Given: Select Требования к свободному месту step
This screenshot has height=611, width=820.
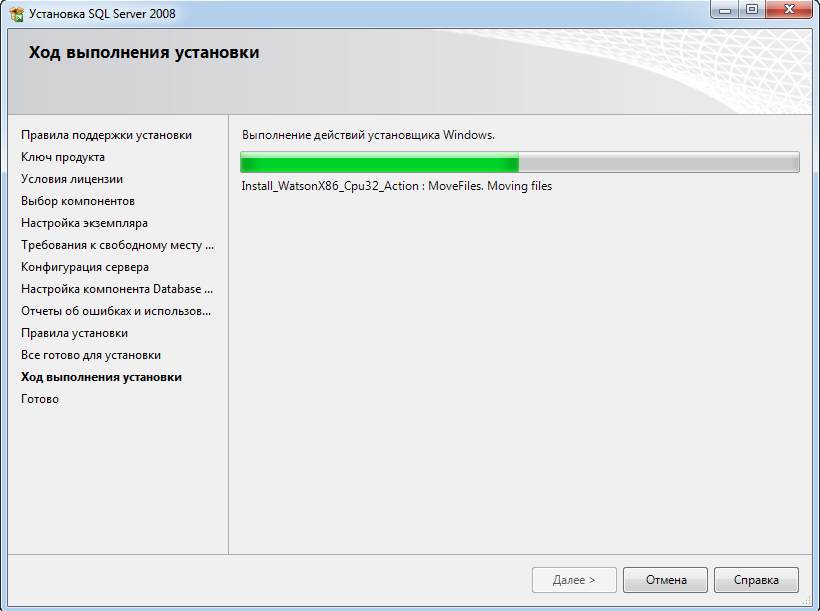Looking at the screenshot, I should (117, 245).
